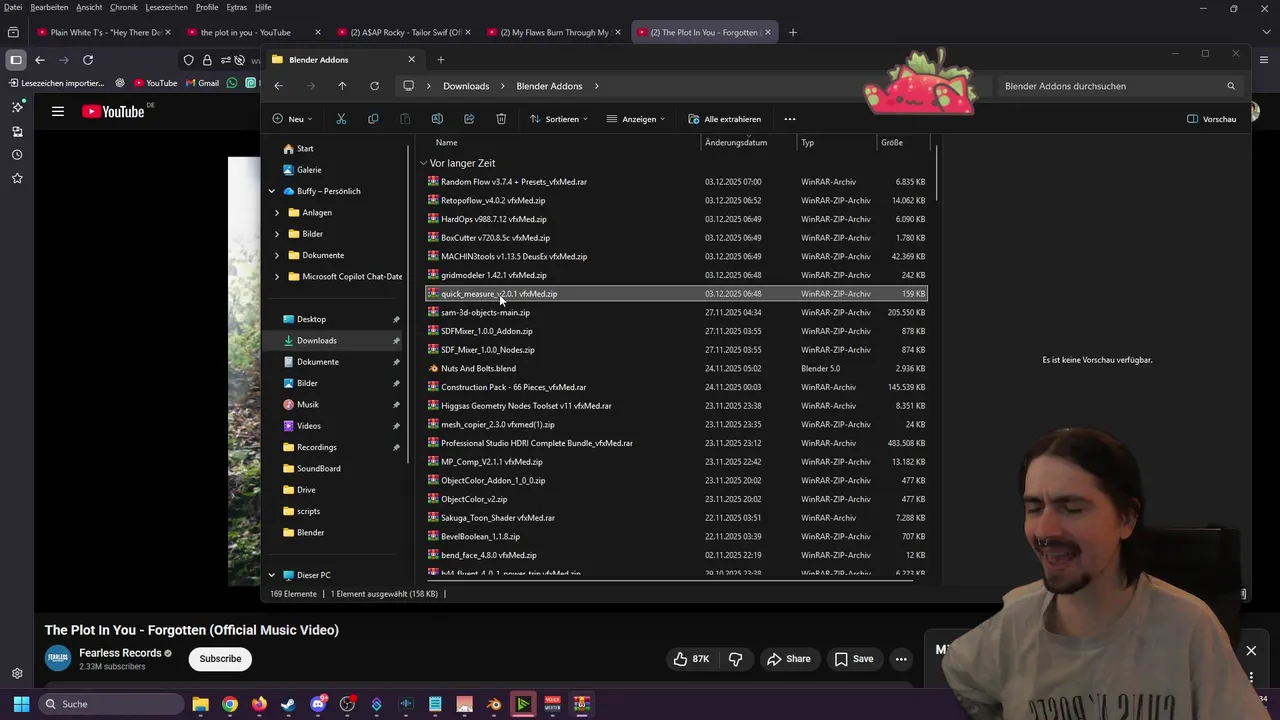Reload the Firefox page
Image resolution: width=1280 pixels, height=720 pixels.
click(88, 60)
